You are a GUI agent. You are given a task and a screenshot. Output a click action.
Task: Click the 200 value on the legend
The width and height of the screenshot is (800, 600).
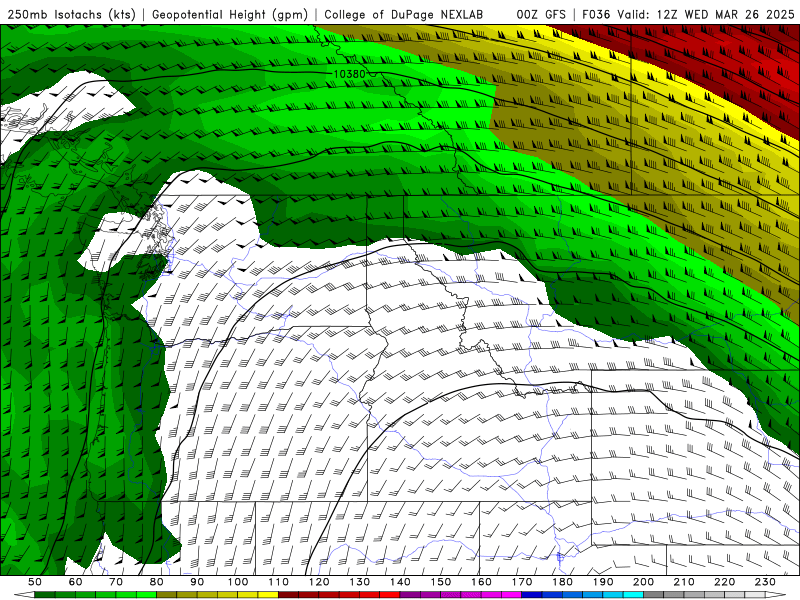(x=643, y=582)
